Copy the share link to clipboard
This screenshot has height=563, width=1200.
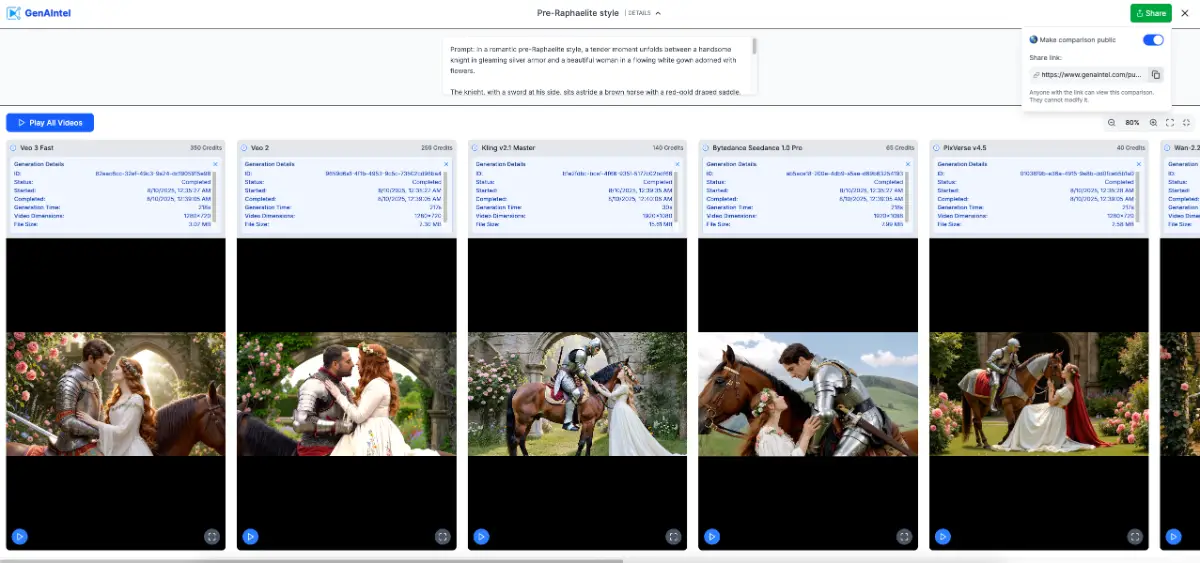[x=1155, y=74]
